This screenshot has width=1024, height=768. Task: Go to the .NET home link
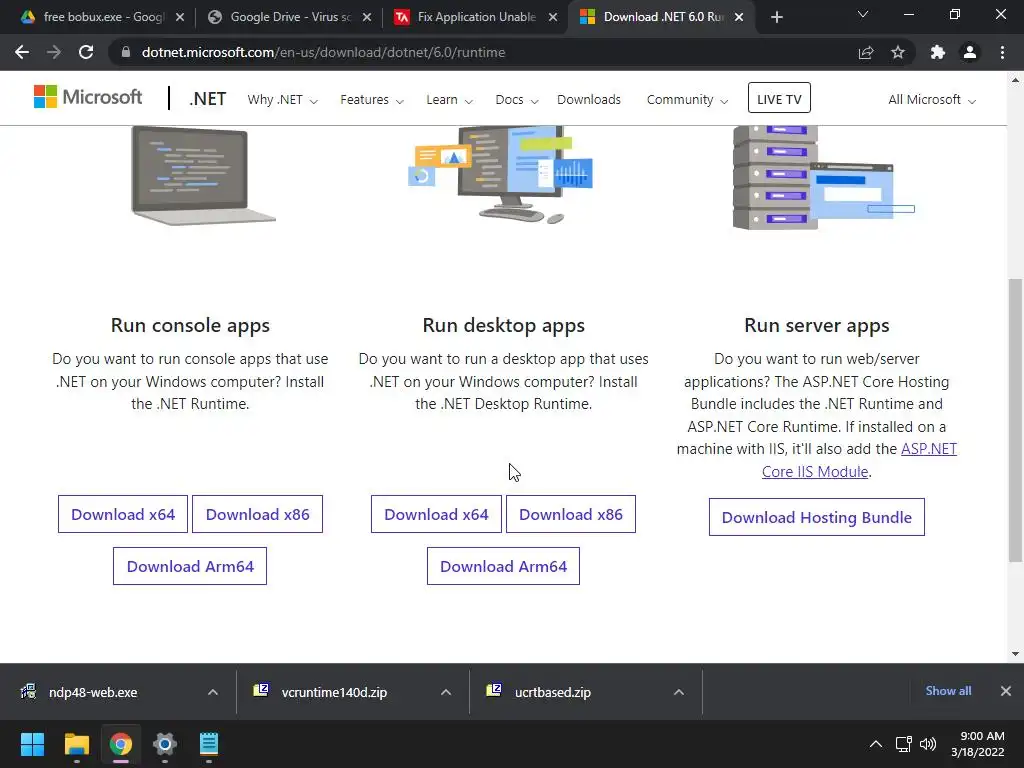coord(208,99)
